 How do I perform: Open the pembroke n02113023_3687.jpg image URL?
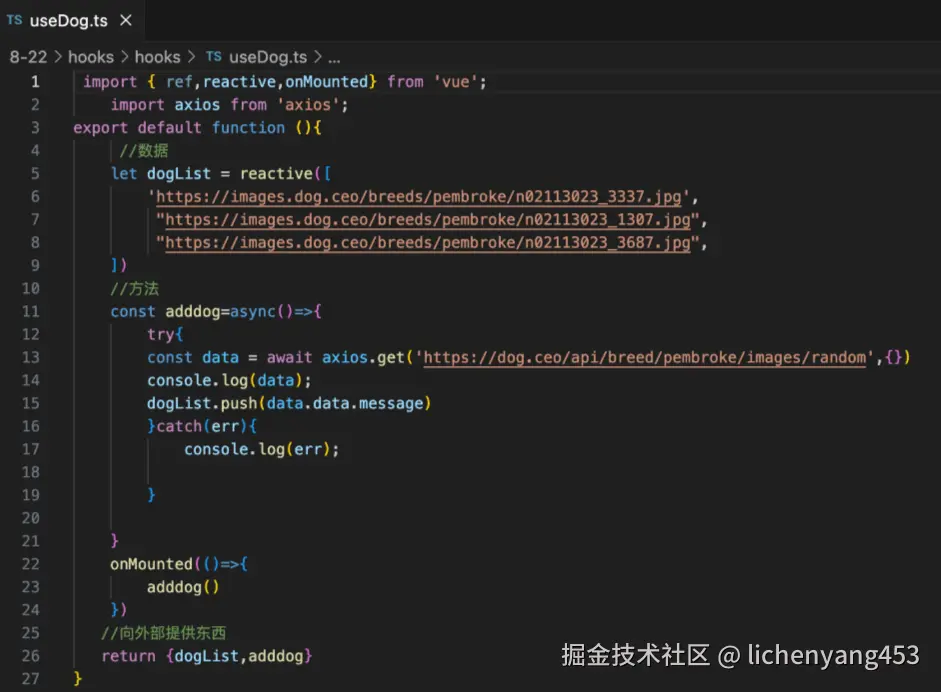(428, 242)
